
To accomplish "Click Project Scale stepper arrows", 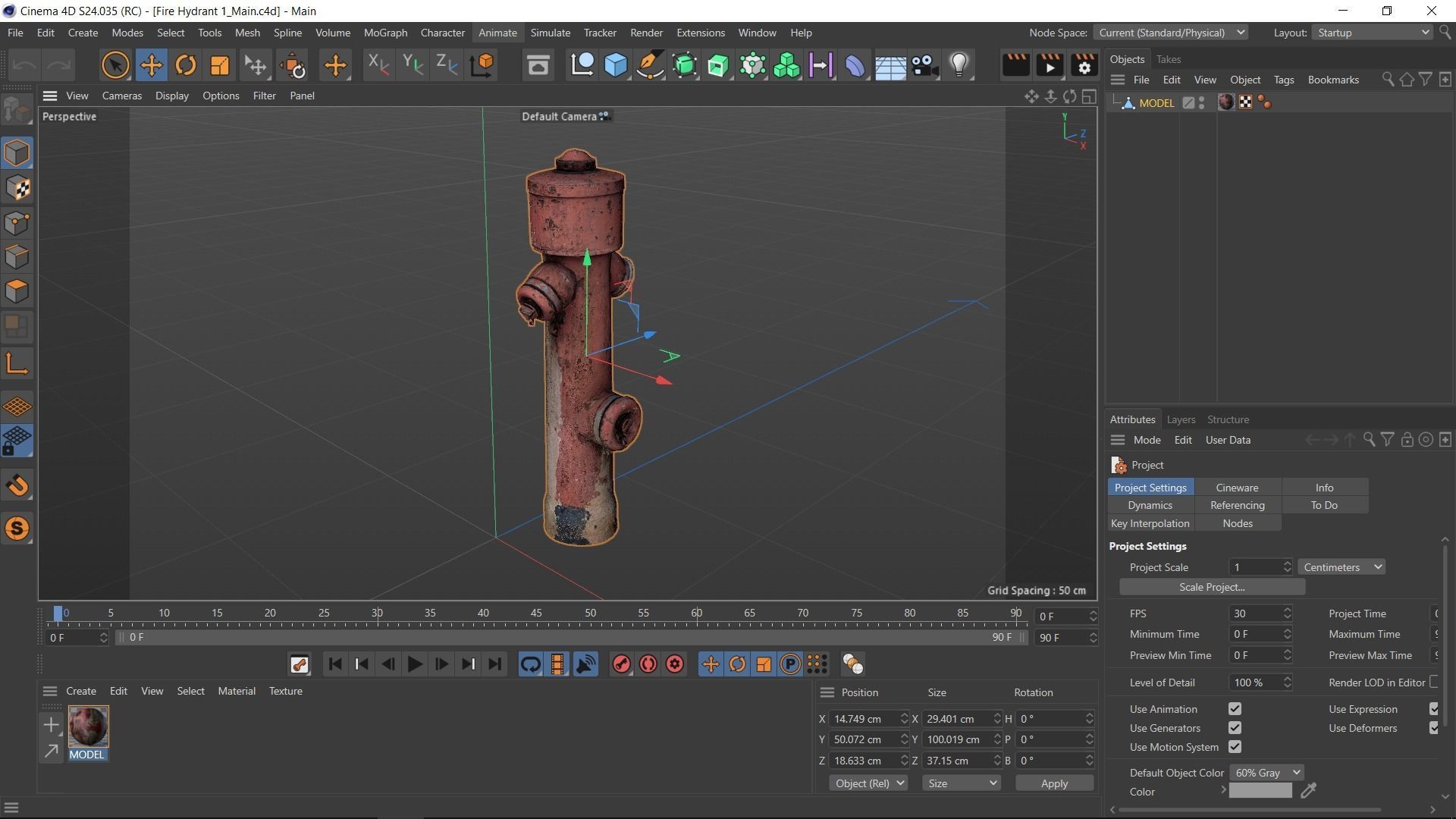I will click(1287, 567).
